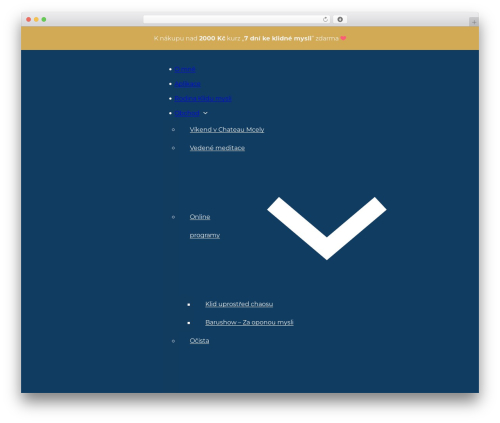This screenshot has height=423, width=500.
Task: Maximize window with the green button
Action: (44, 20)
